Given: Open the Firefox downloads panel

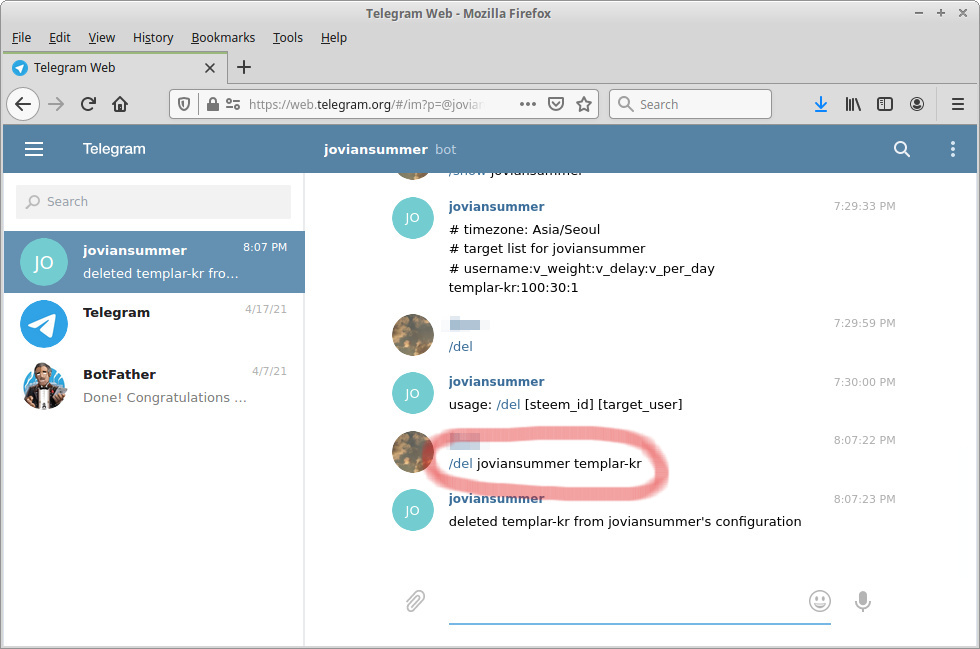Looking at the screenshot, I should [821, 104].
